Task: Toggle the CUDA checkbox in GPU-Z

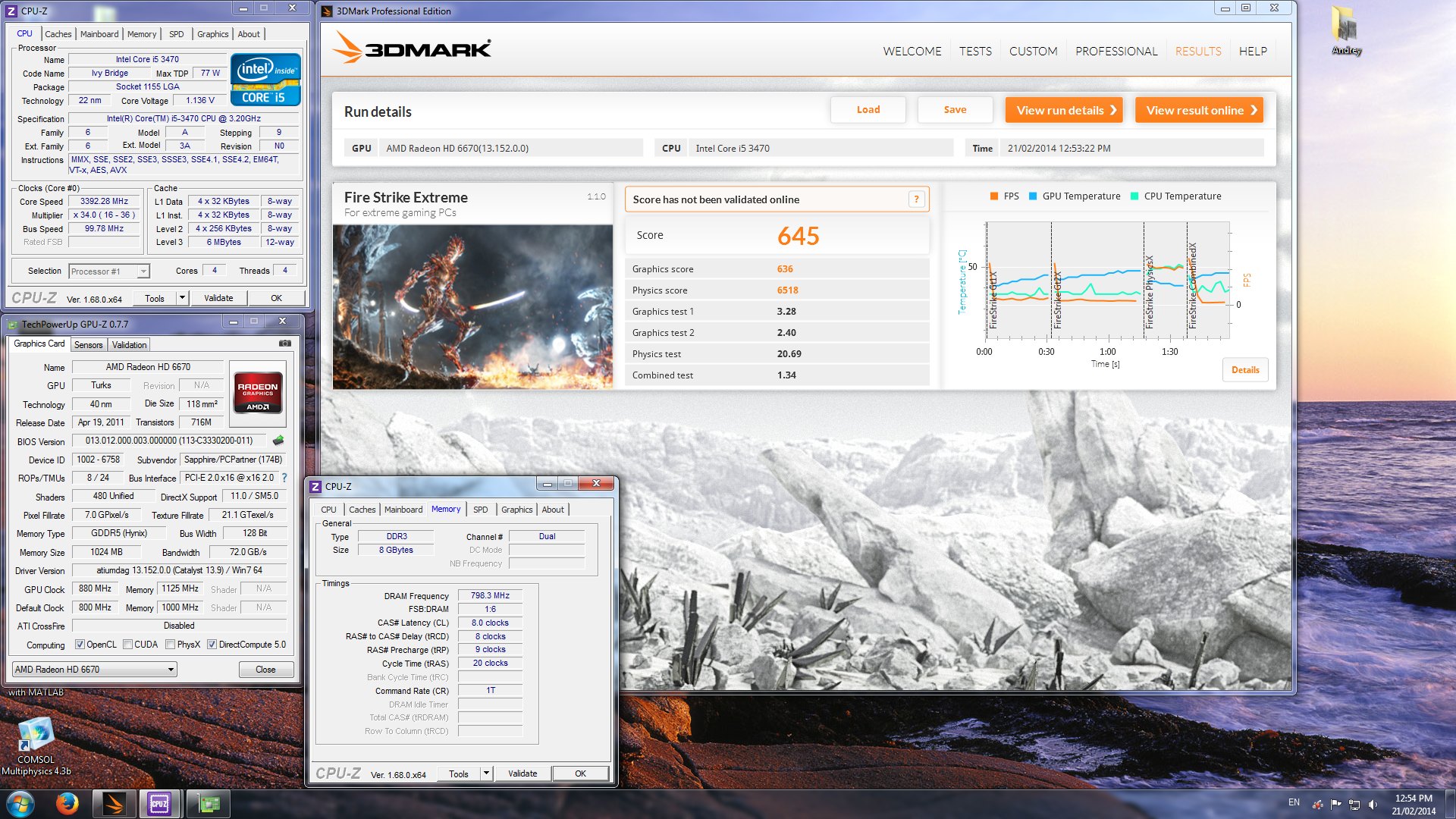Action: coord(127,645)
